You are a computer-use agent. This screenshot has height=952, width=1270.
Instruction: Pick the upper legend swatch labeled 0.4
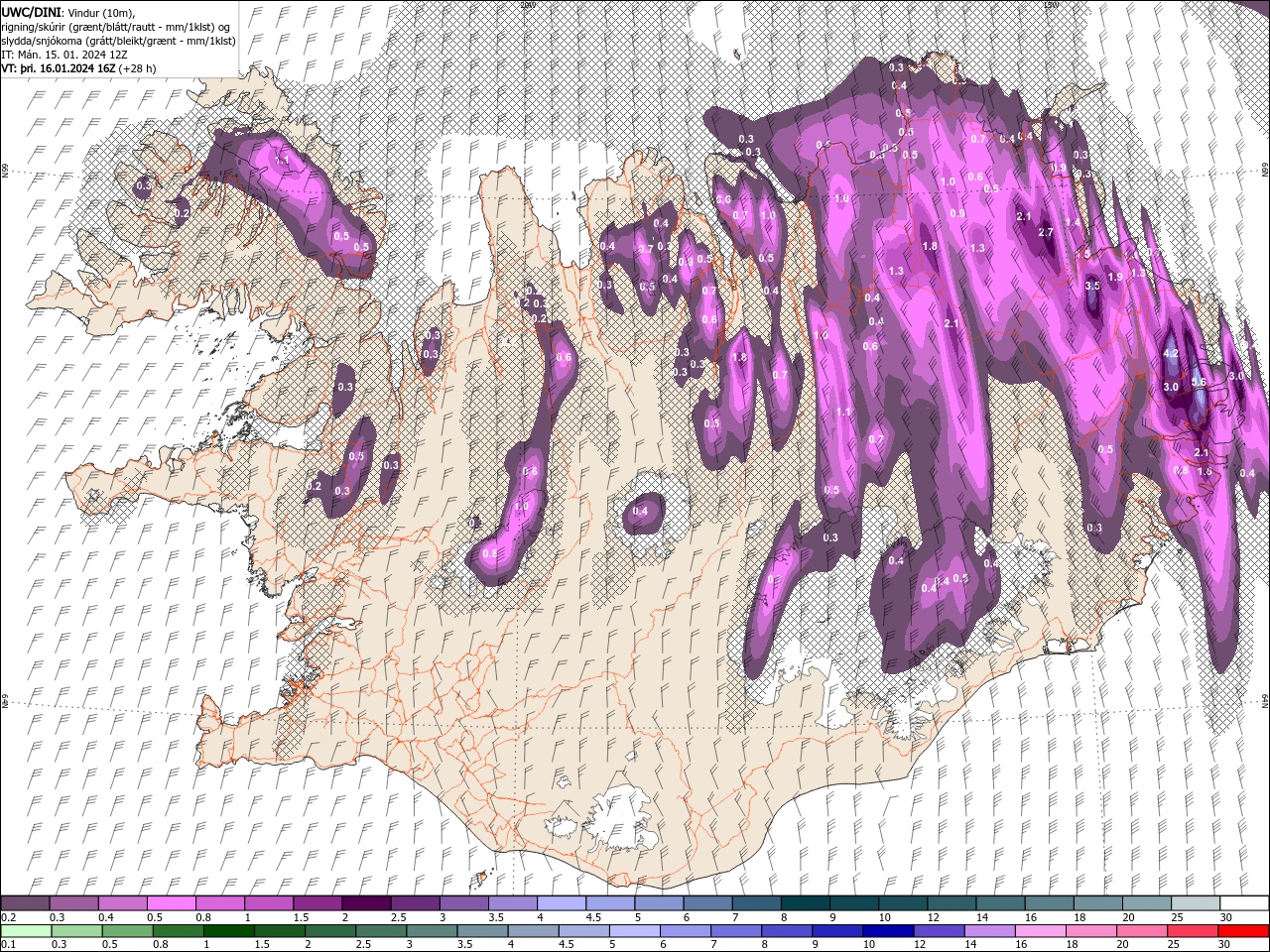point(123,903)
